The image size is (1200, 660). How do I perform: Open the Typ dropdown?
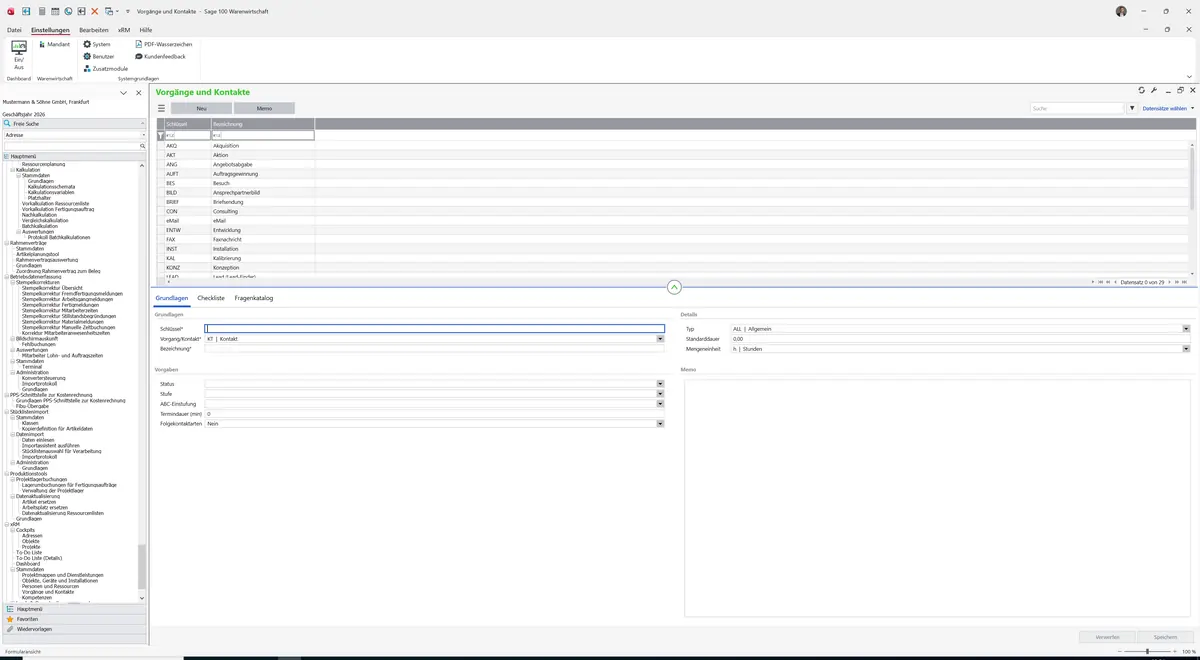(1186, 329)
